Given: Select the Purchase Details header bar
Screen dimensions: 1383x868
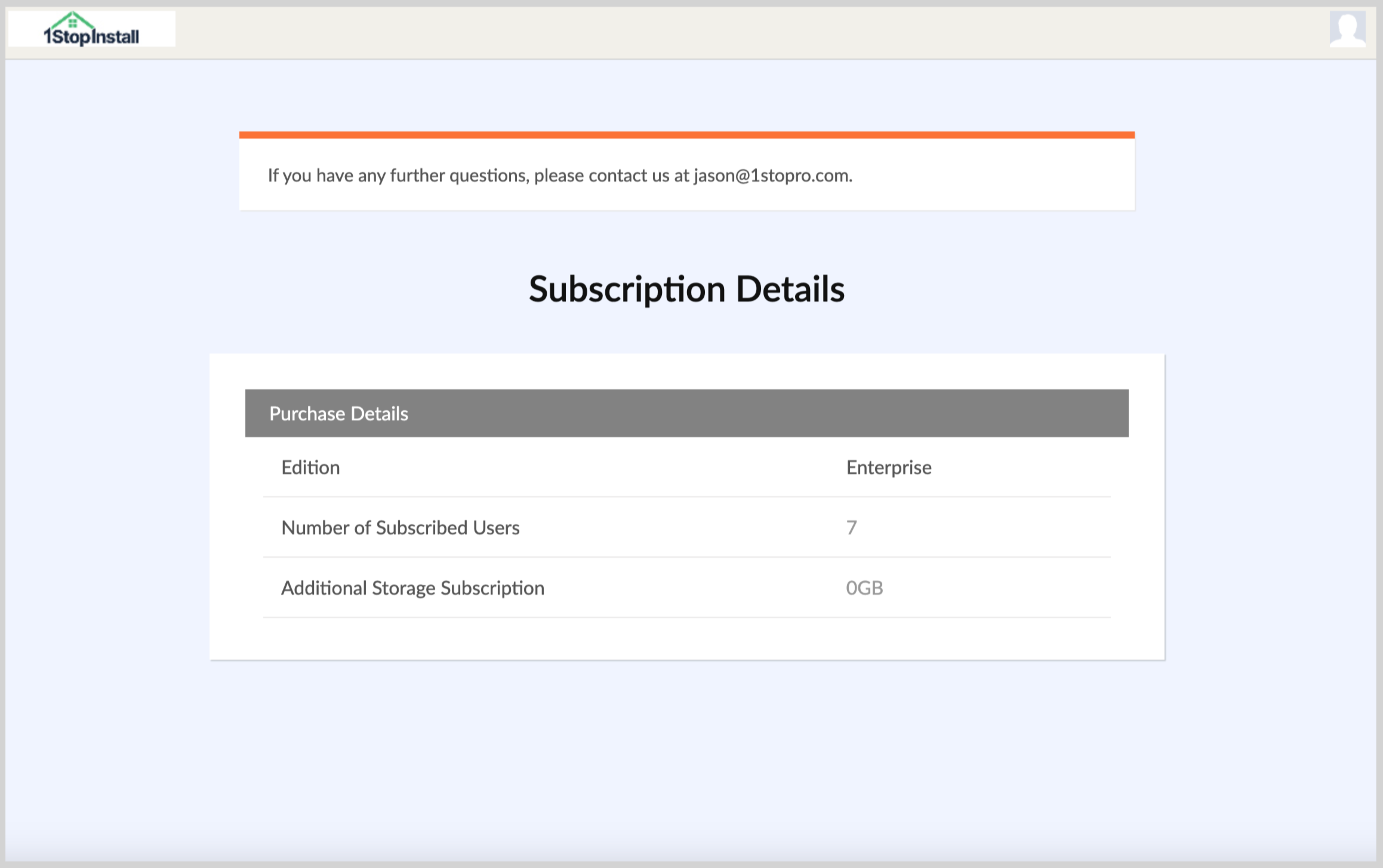Looking at the screenshot, I should 686,413.
